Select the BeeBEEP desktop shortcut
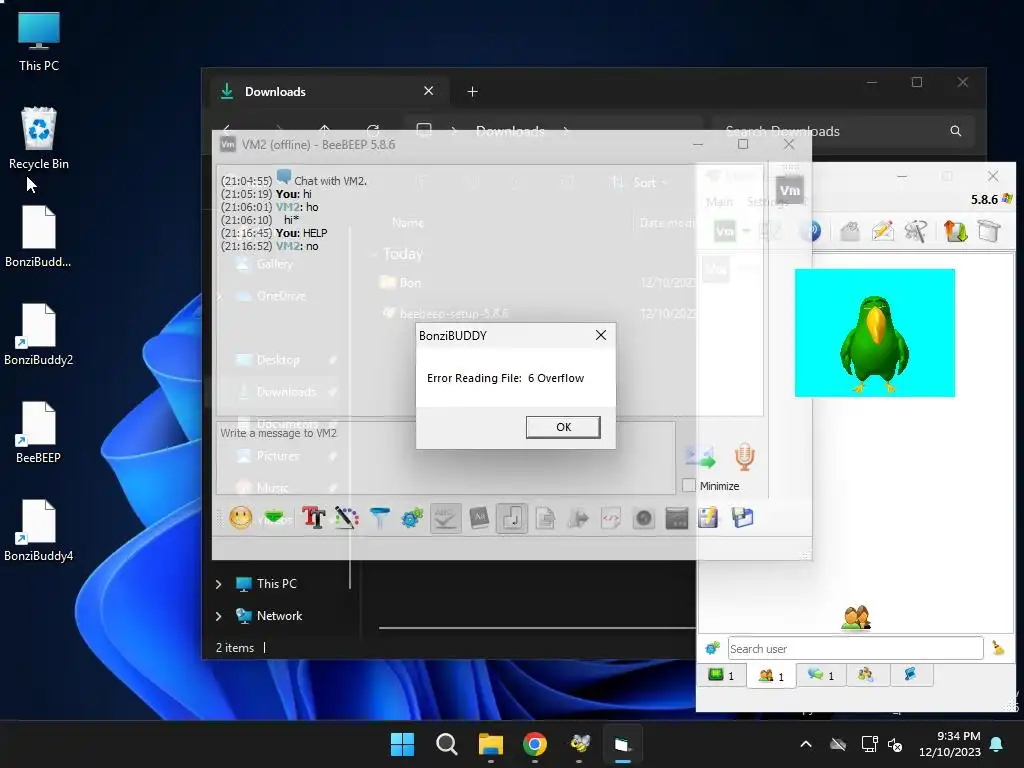 tap(39, 432)
